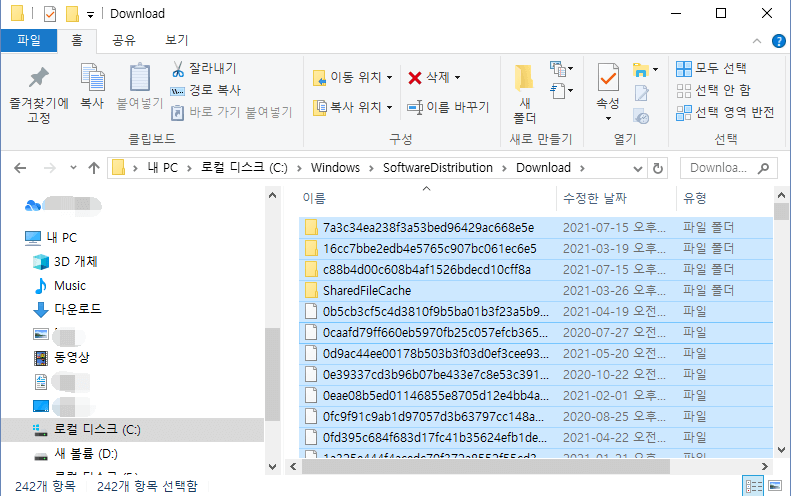This screenshot has width=791, height=496.
Task: Switch to the 홈 ribbon tab
Action: (77, 40)
